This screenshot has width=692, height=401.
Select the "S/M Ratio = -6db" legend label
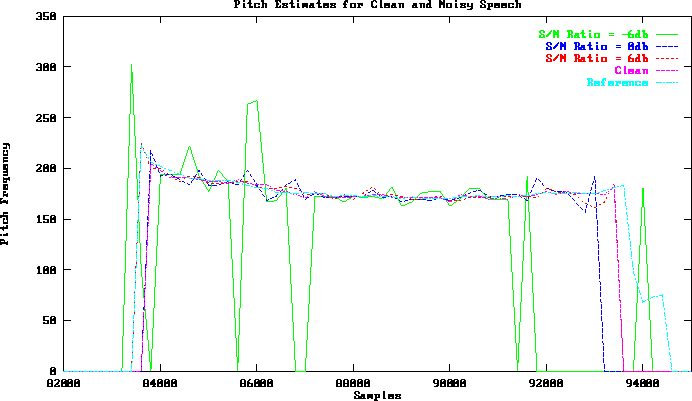tap(593, 34)
